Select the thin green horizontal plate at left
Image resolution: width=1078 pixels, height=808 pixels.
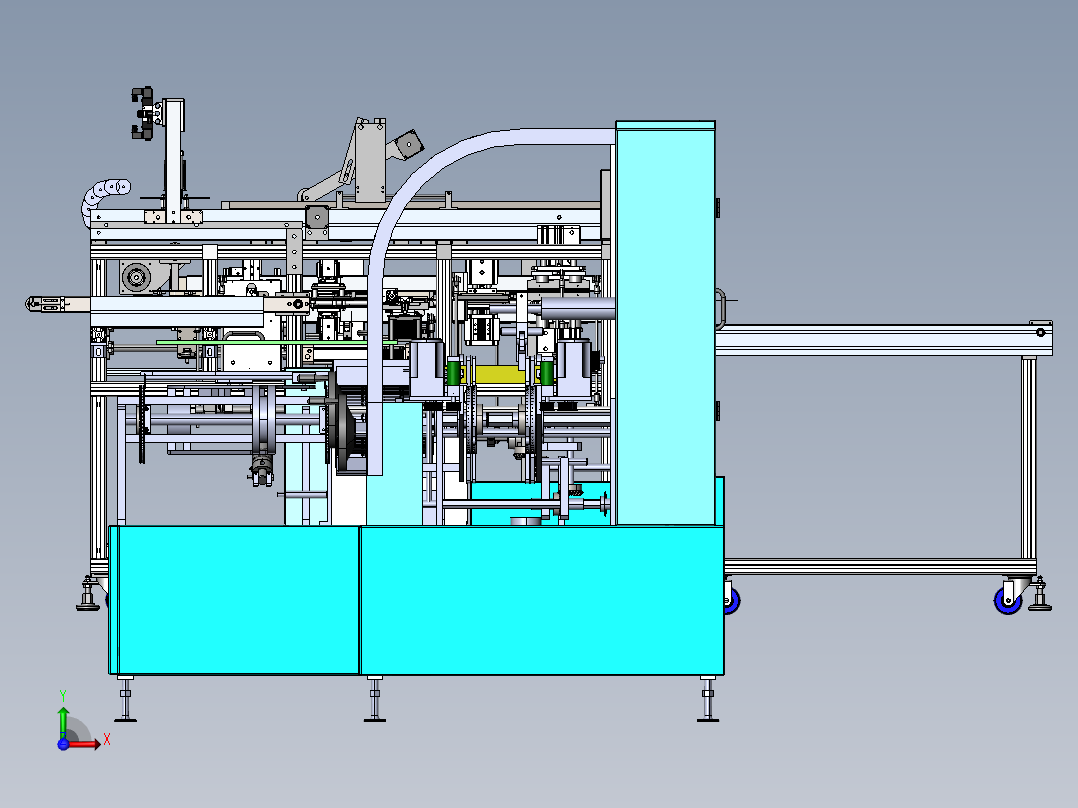click(276, 342)
